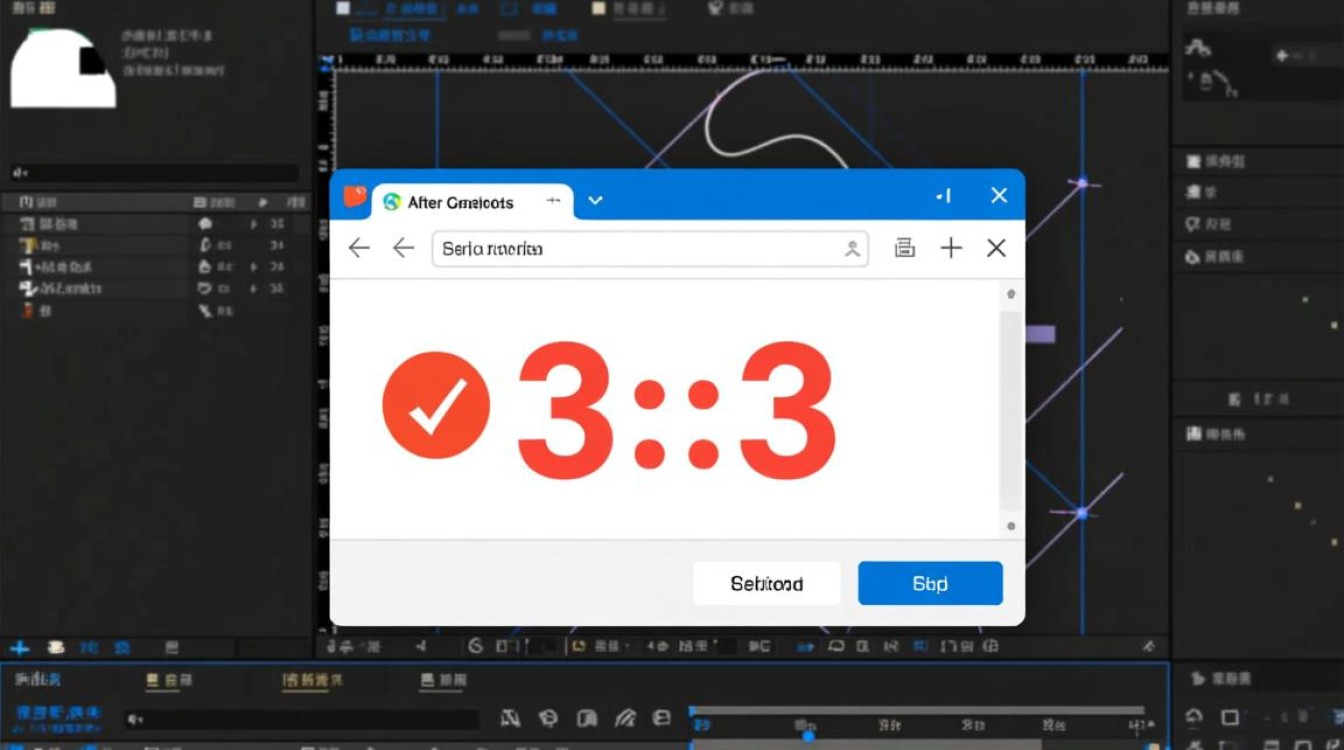Click the orange app icon in title bar
Image resolution: width=1344 pixels, height=750 pixels.
[x=355, y=197]
